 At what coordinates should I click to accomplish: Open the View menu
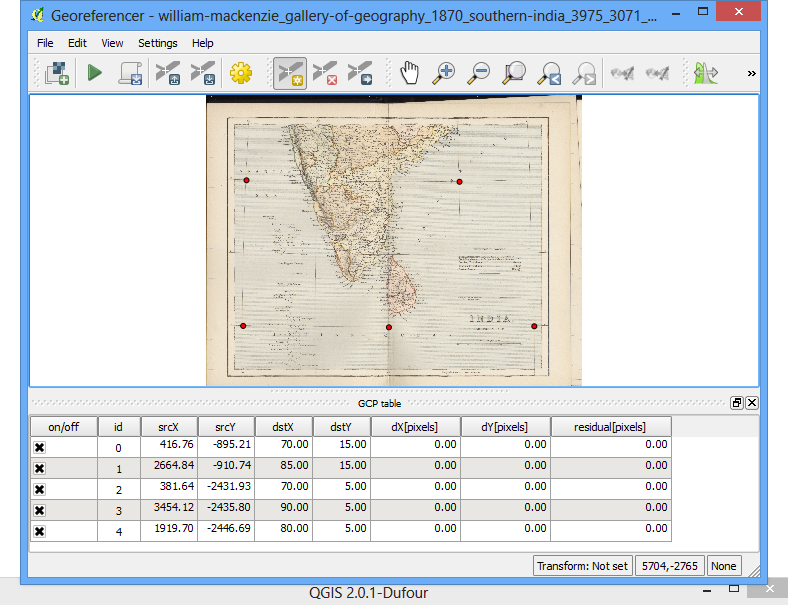(x=112, y=43)
